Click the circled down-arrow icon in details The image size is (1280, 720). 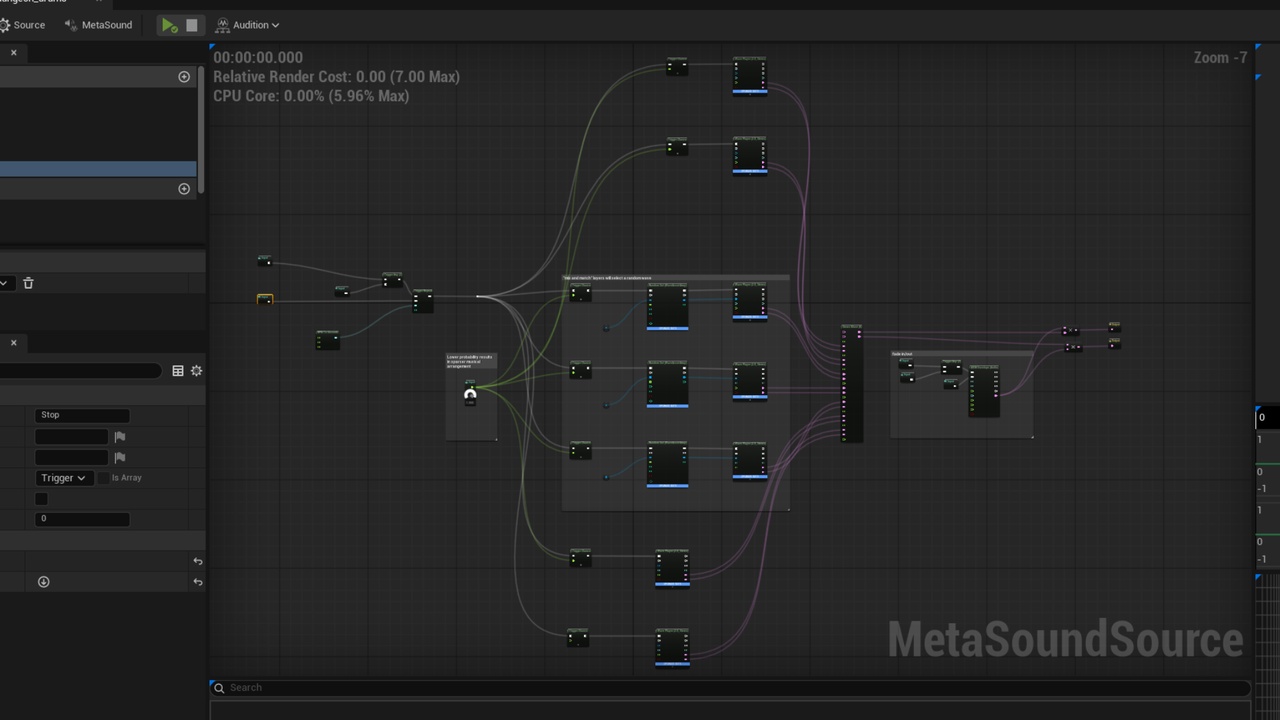(43, 582)
